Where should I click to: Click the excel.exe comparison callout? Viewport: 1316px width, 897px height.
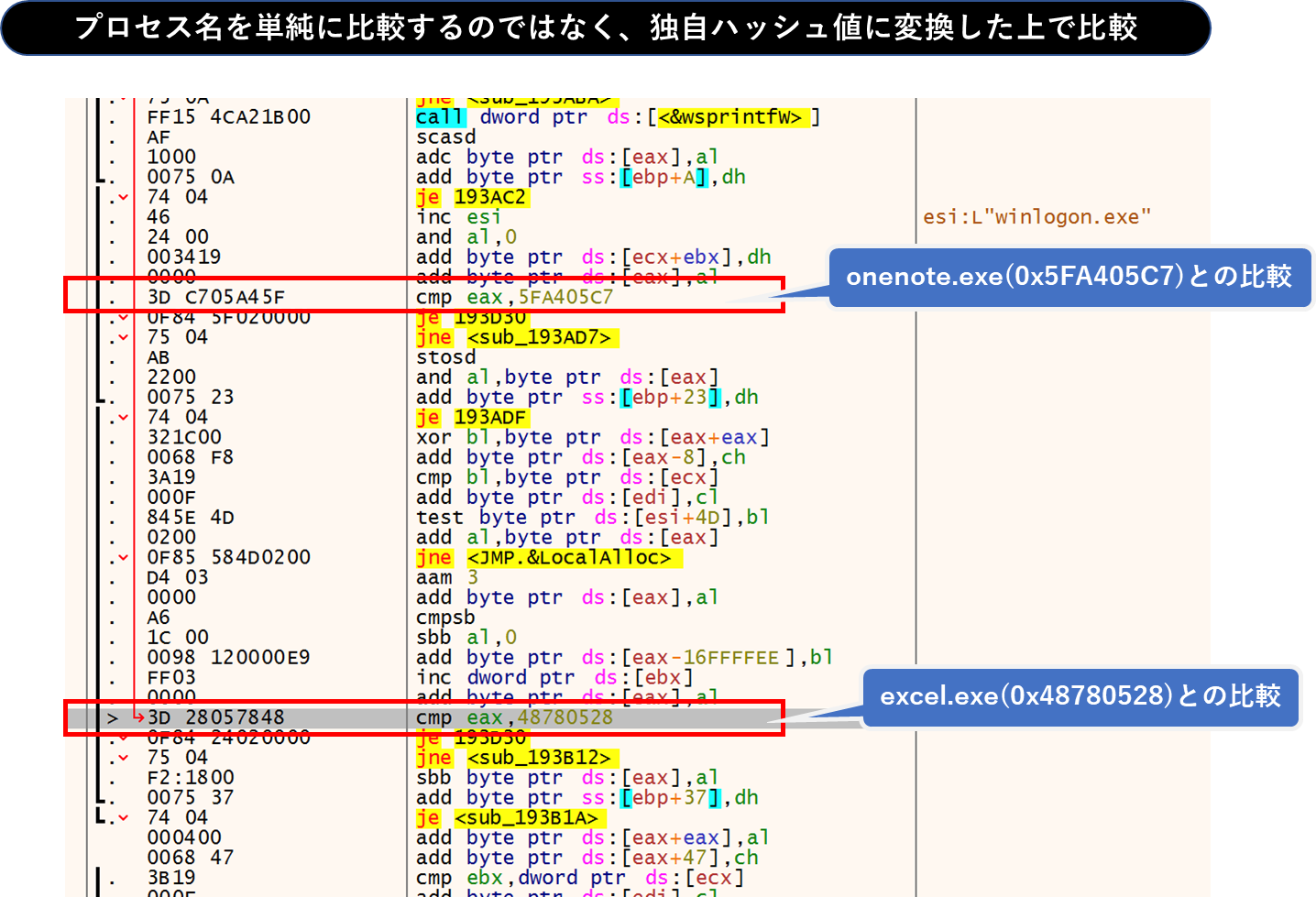(1080, 696)
